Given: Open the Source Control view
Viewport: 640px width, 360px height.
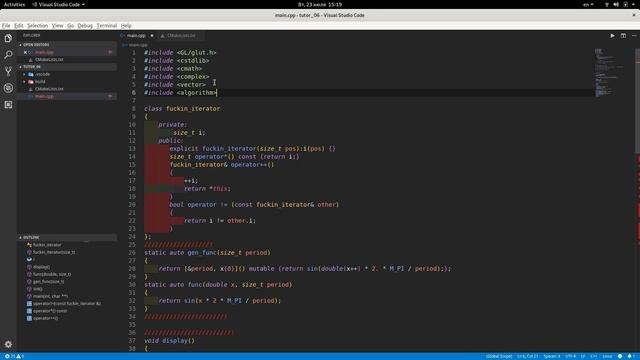Looking at the screenshot, I should [8, 71].
